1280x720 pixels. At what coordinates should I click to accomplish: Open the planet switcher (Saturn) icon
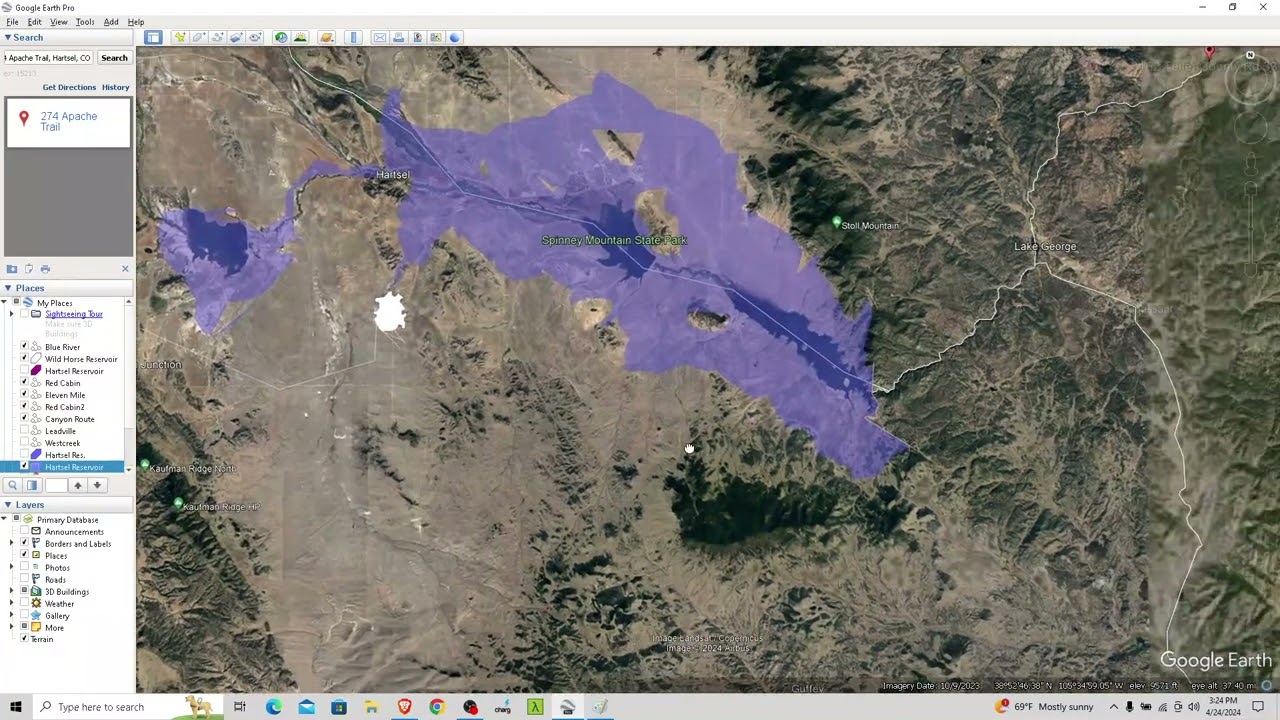point(326,37)
